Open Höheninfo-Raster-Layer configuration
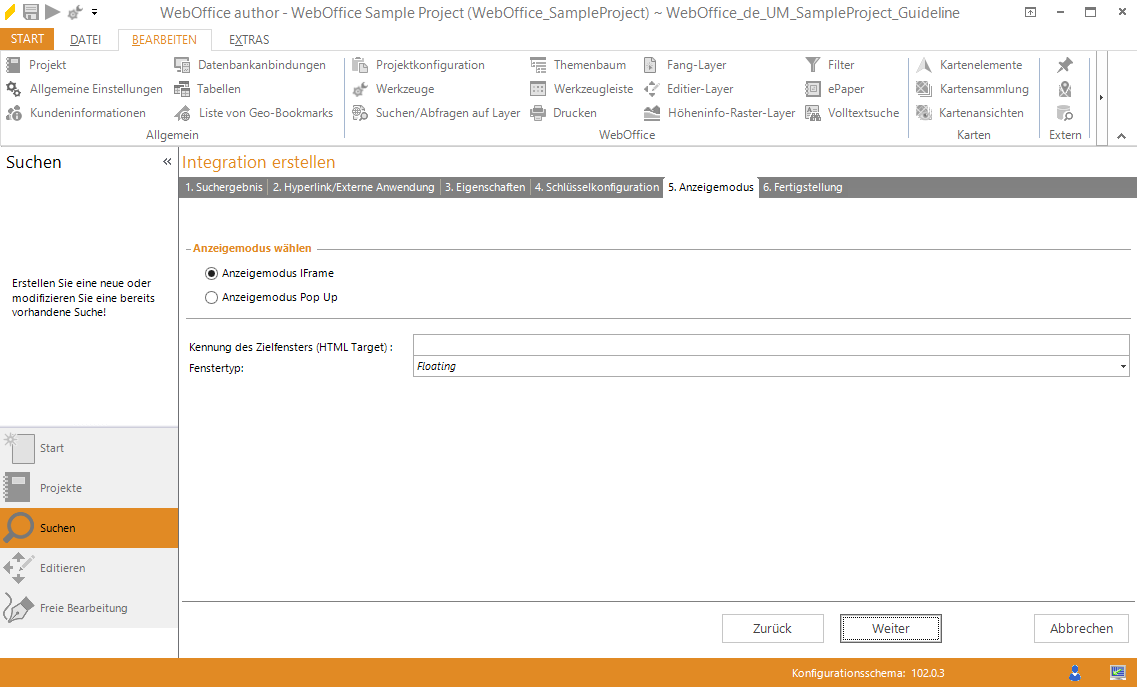Screen dimensions: 1137x687 [x=731, y=113]
